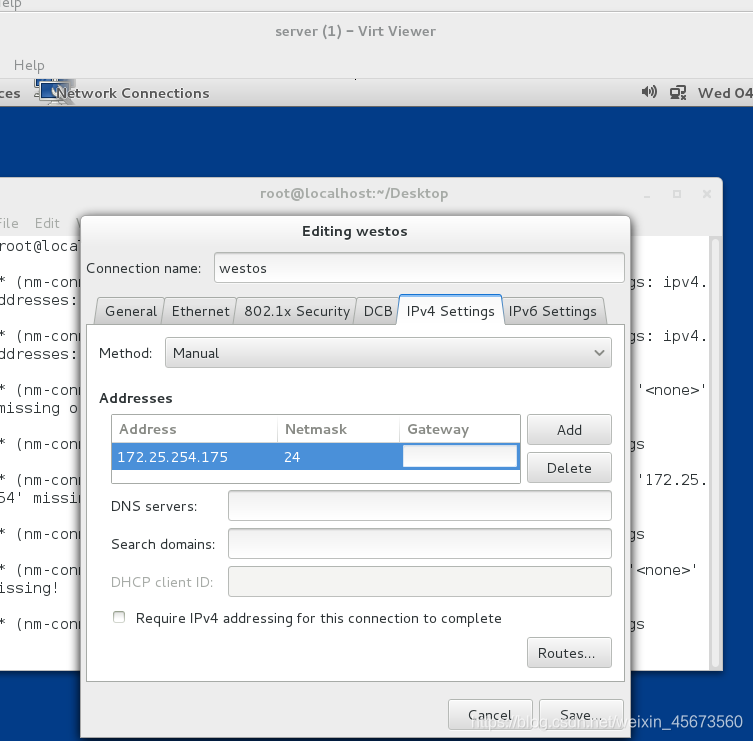Click the network status icon in top panel
This screenshot has width=753, height=741.
click(x=678, y=92)
